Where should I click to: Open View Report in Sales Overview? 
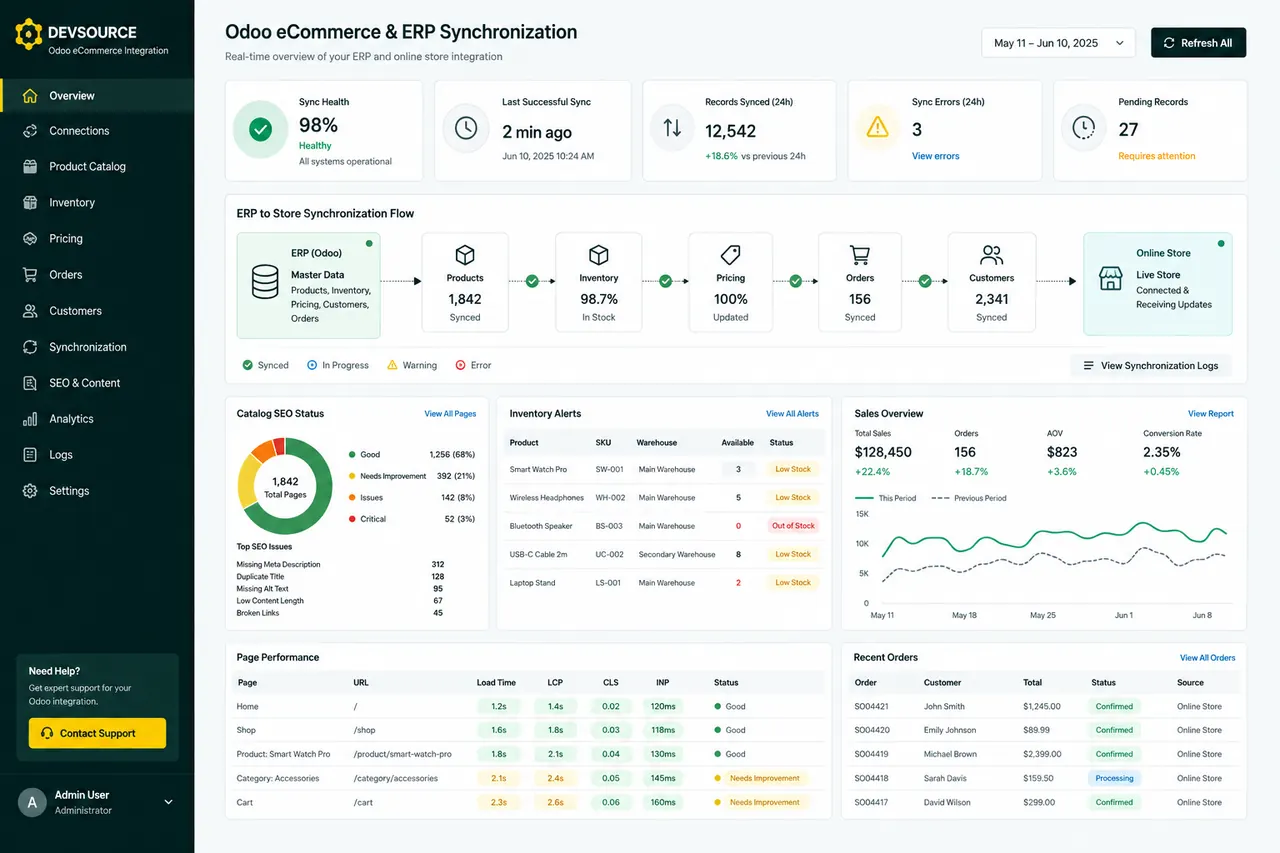(1211, 414)
